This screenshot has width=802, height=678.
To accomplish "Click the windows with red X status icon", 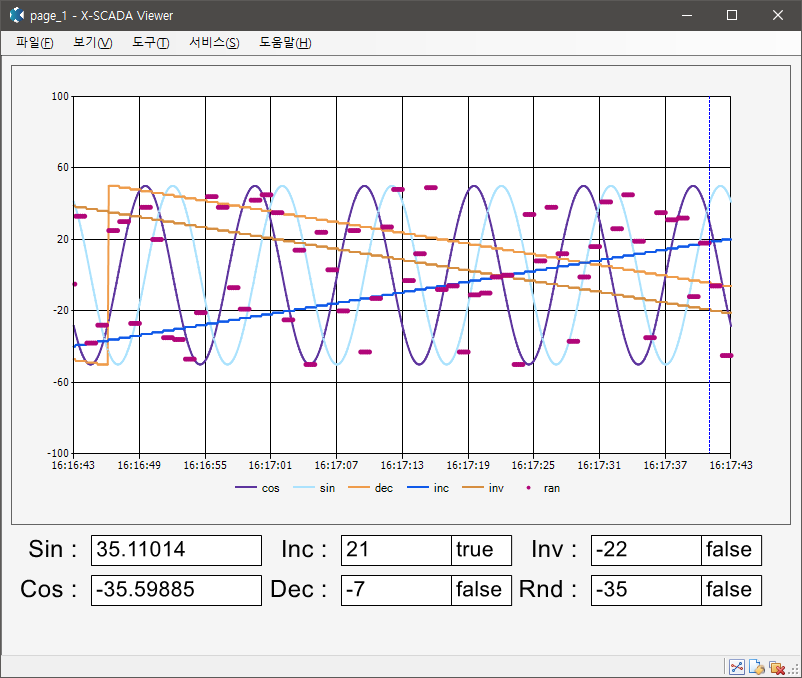I will (776, 667).
